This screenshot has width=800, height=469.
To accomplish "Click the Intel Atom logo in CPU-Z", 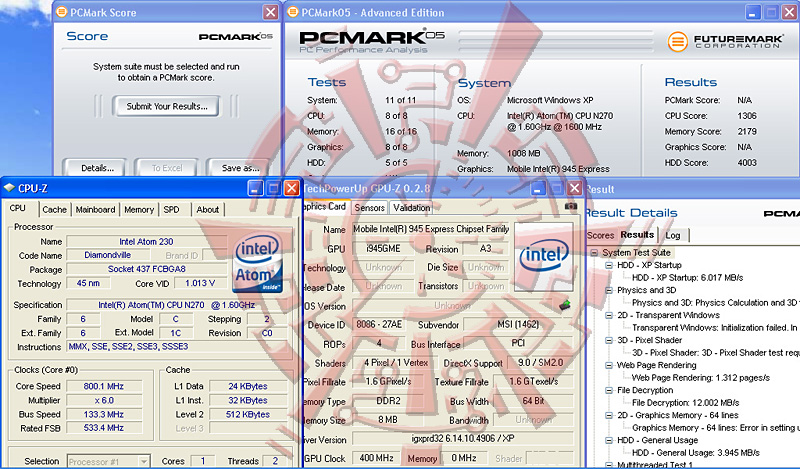I will point(258,262).
